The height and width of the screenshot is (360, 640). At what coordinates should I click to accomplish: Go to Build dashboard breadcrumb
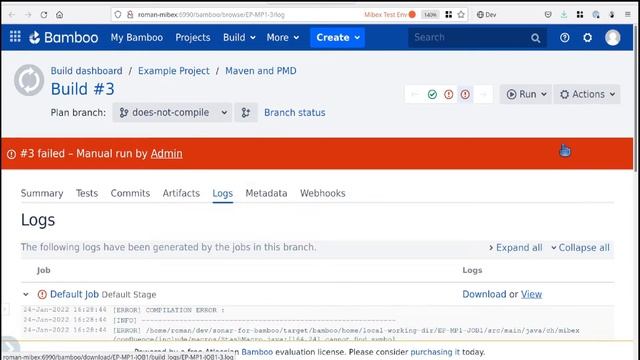87,71
